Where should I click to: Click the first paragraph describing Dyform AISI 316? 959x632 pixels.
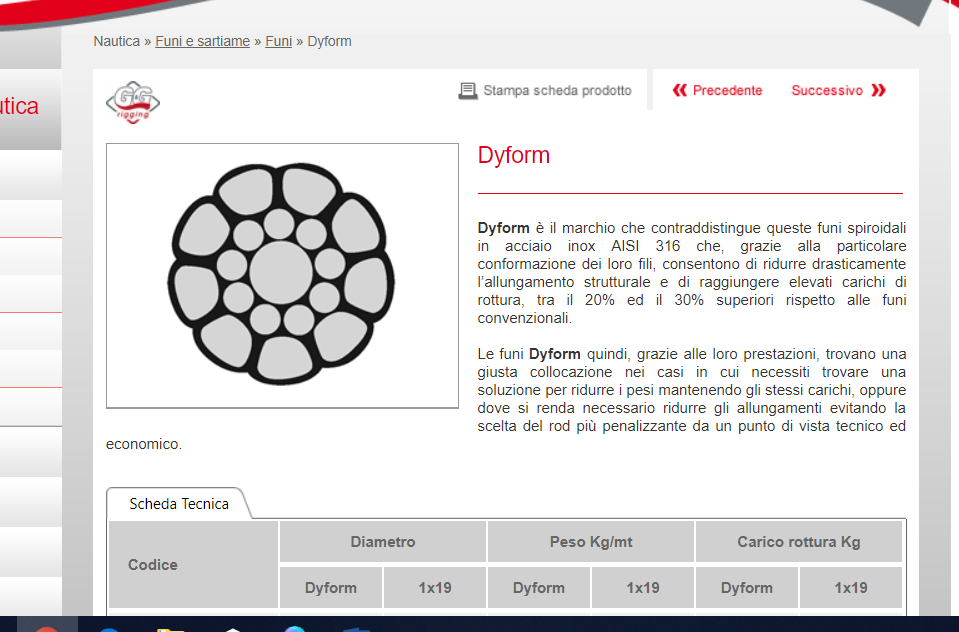[692, 273]
